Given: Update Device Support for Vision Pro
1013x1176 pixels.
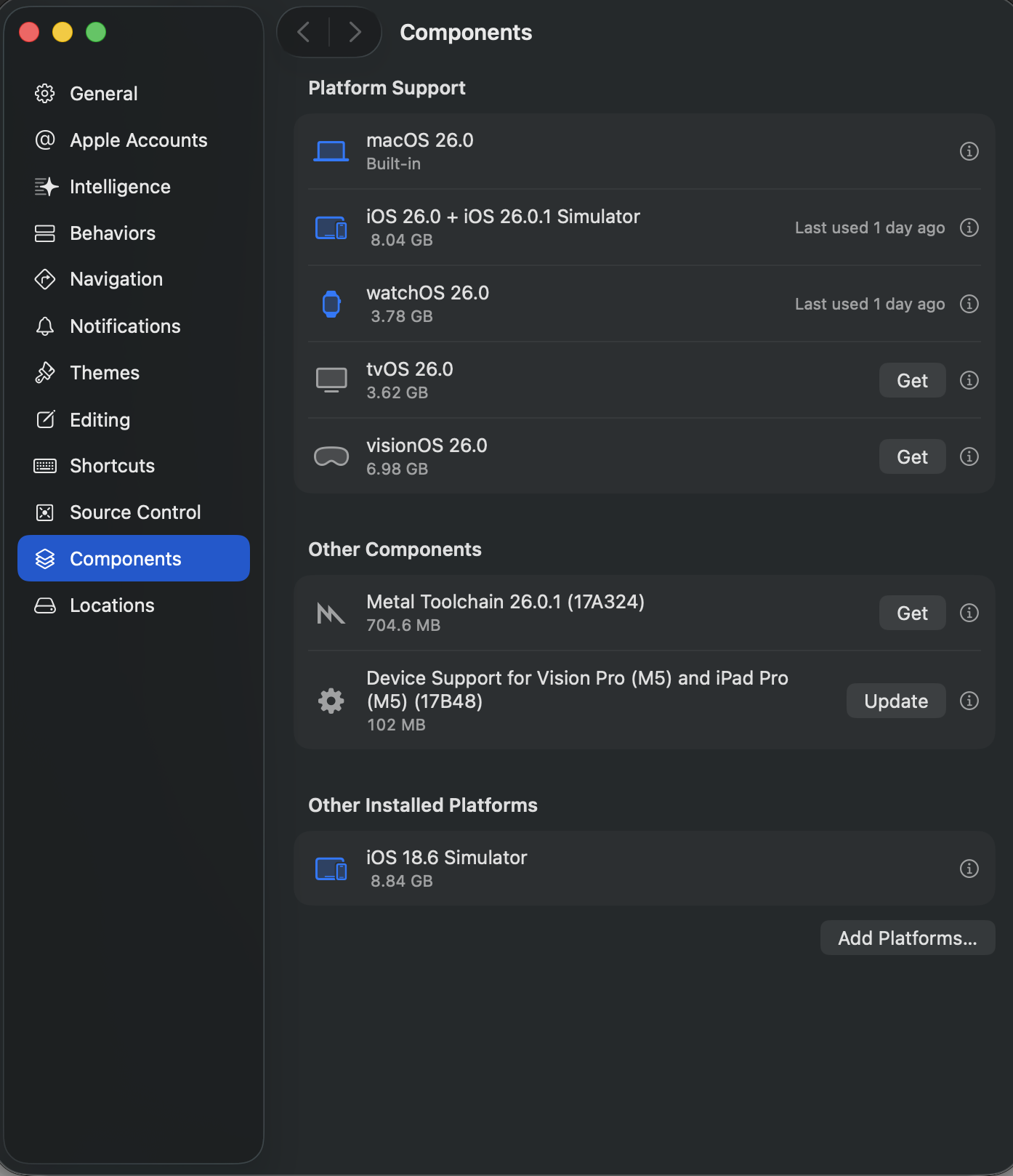Looking at the screenshot, I should pyautogui.click(x=895, y=701).
